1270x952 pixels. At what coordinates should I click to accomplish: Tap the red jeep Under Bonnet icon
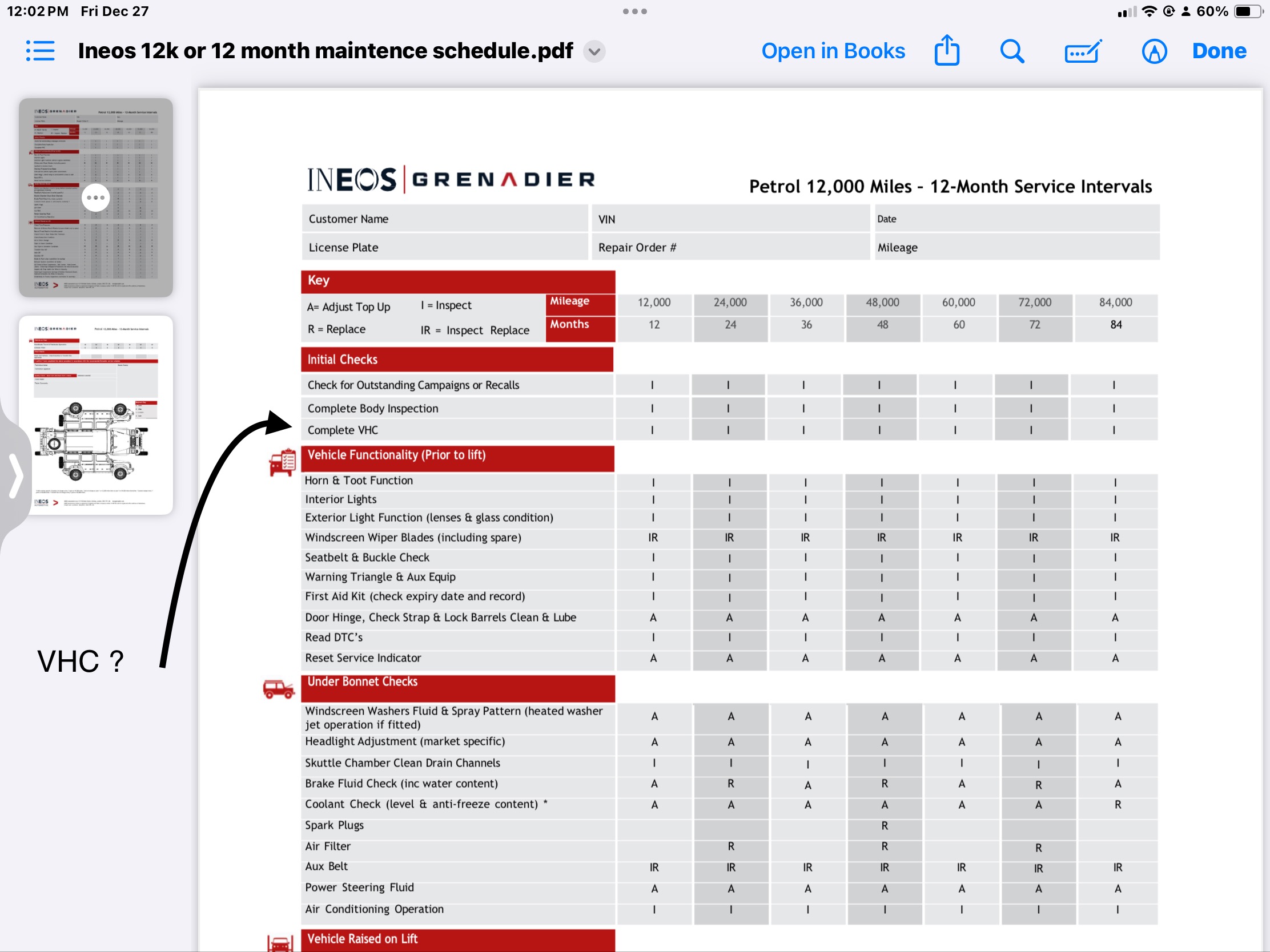279,689
